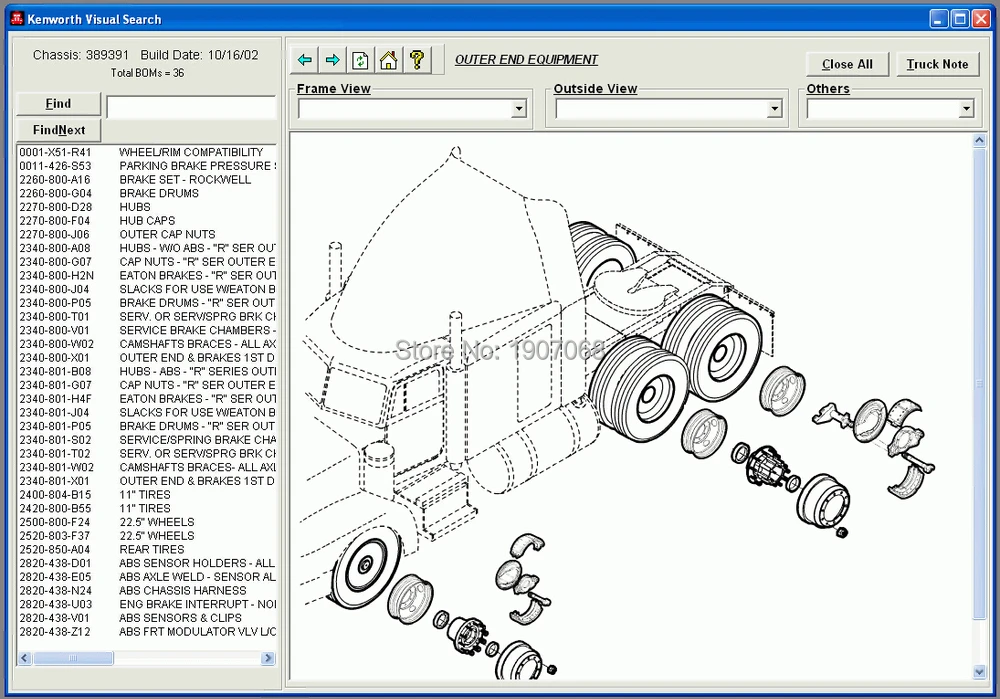This screenshot has width=1000, height=699.
Task: Select row 2340-800-G07 CAP NUTS
Action: (147, 262)
